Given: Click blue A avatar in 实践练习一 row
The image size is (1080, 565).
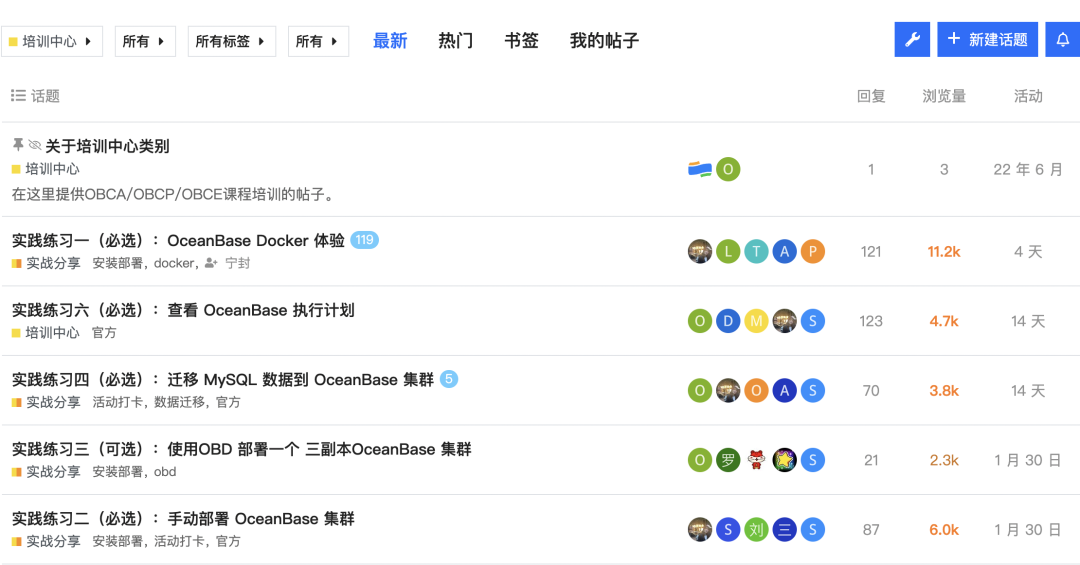Looking at the screenshot, I should [785, 251].
